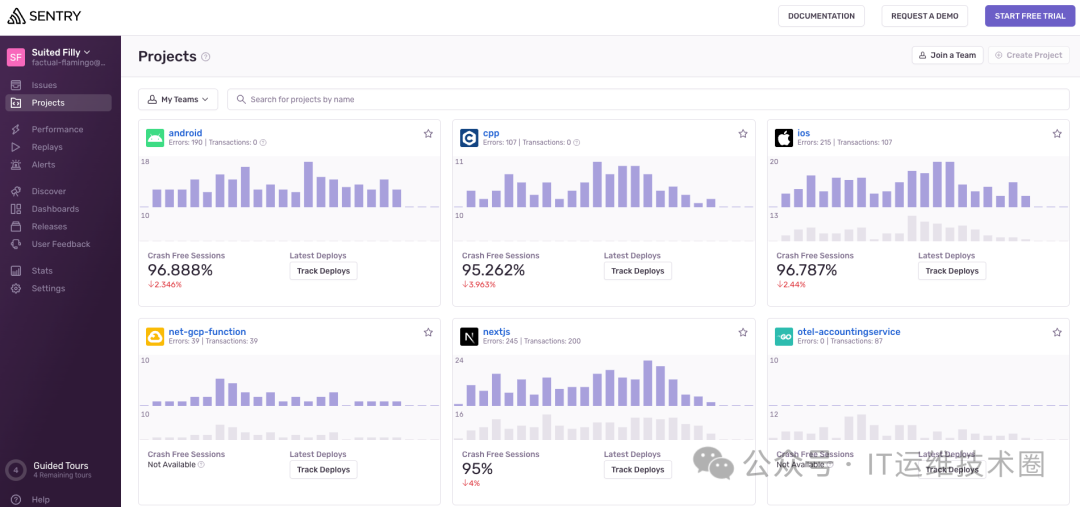Go to Issues in sidebar
This screenshot has width=1080, height=507.
(44, 85)
